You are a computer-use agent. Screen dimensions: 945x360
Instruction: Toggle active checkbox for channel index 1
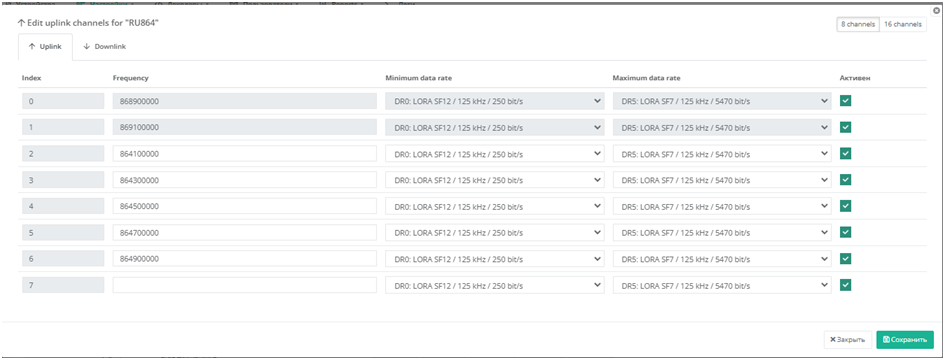click(846, 127)
